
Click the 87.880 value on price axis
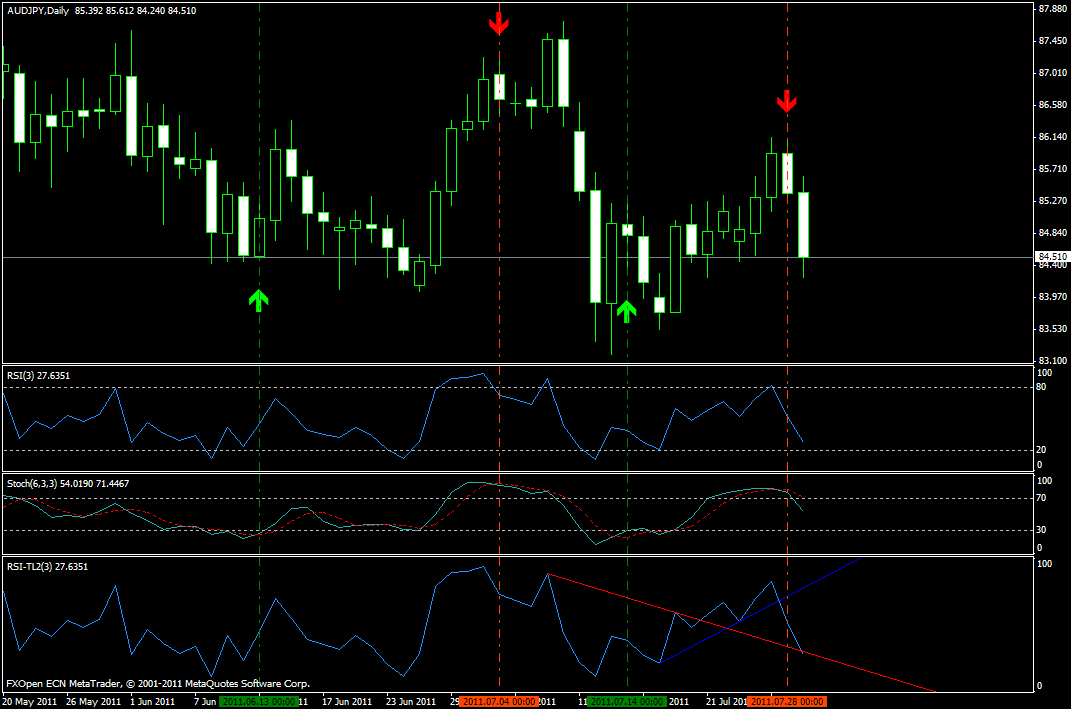1050,9
